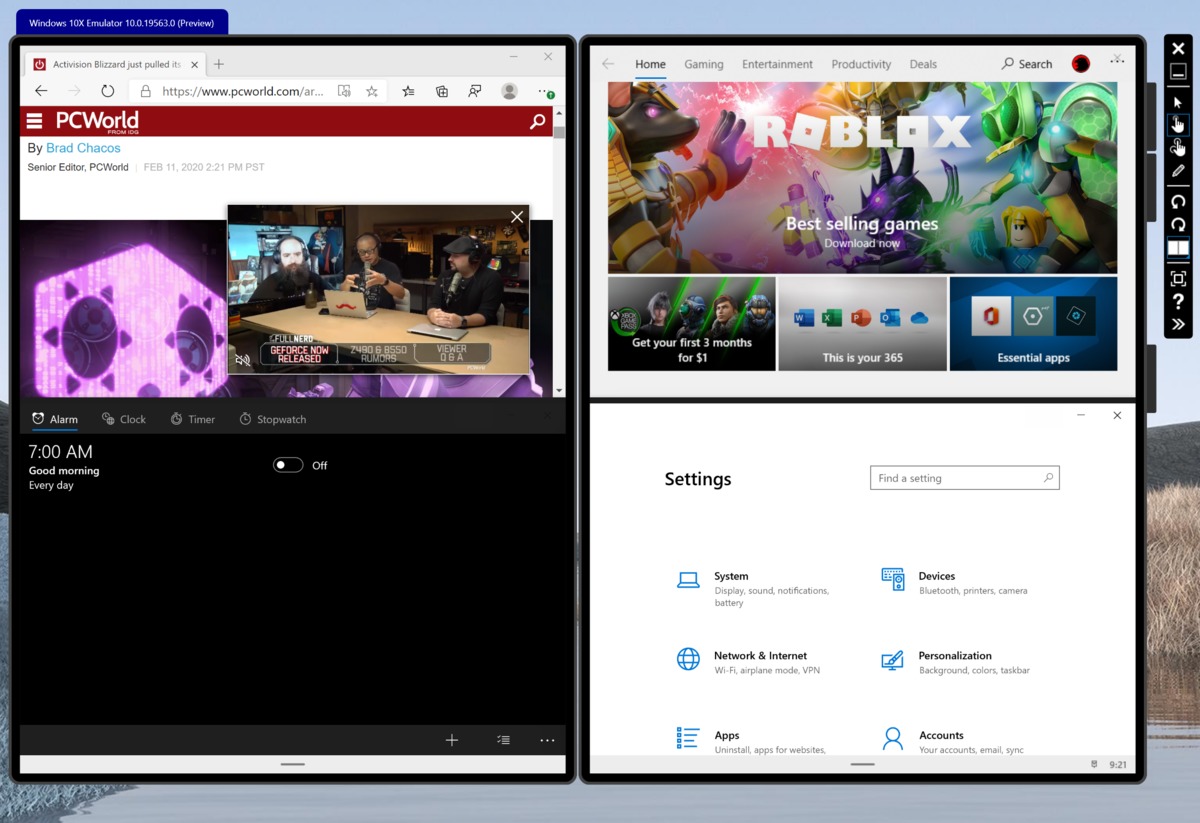Open Edge feedback icon
The width and height of the screenshot is (1200, 823).
tap(475, 91)
